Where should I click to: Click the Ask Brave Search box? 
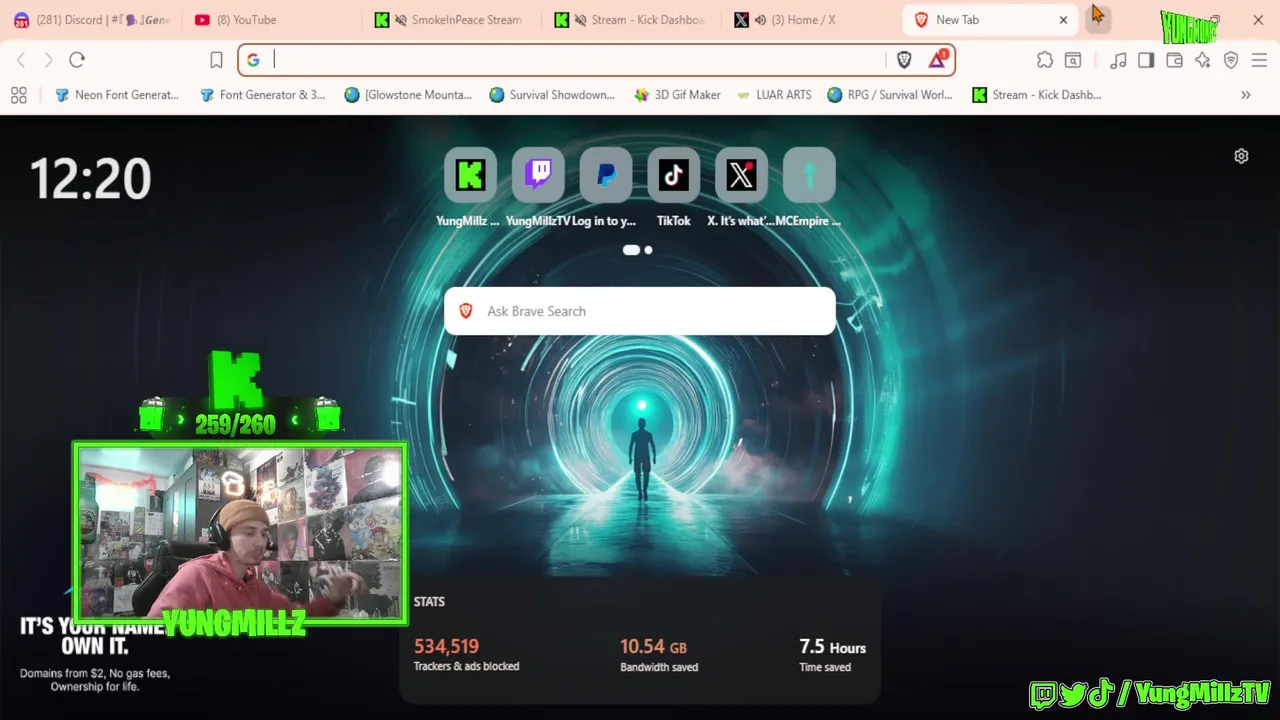point(640,311)
